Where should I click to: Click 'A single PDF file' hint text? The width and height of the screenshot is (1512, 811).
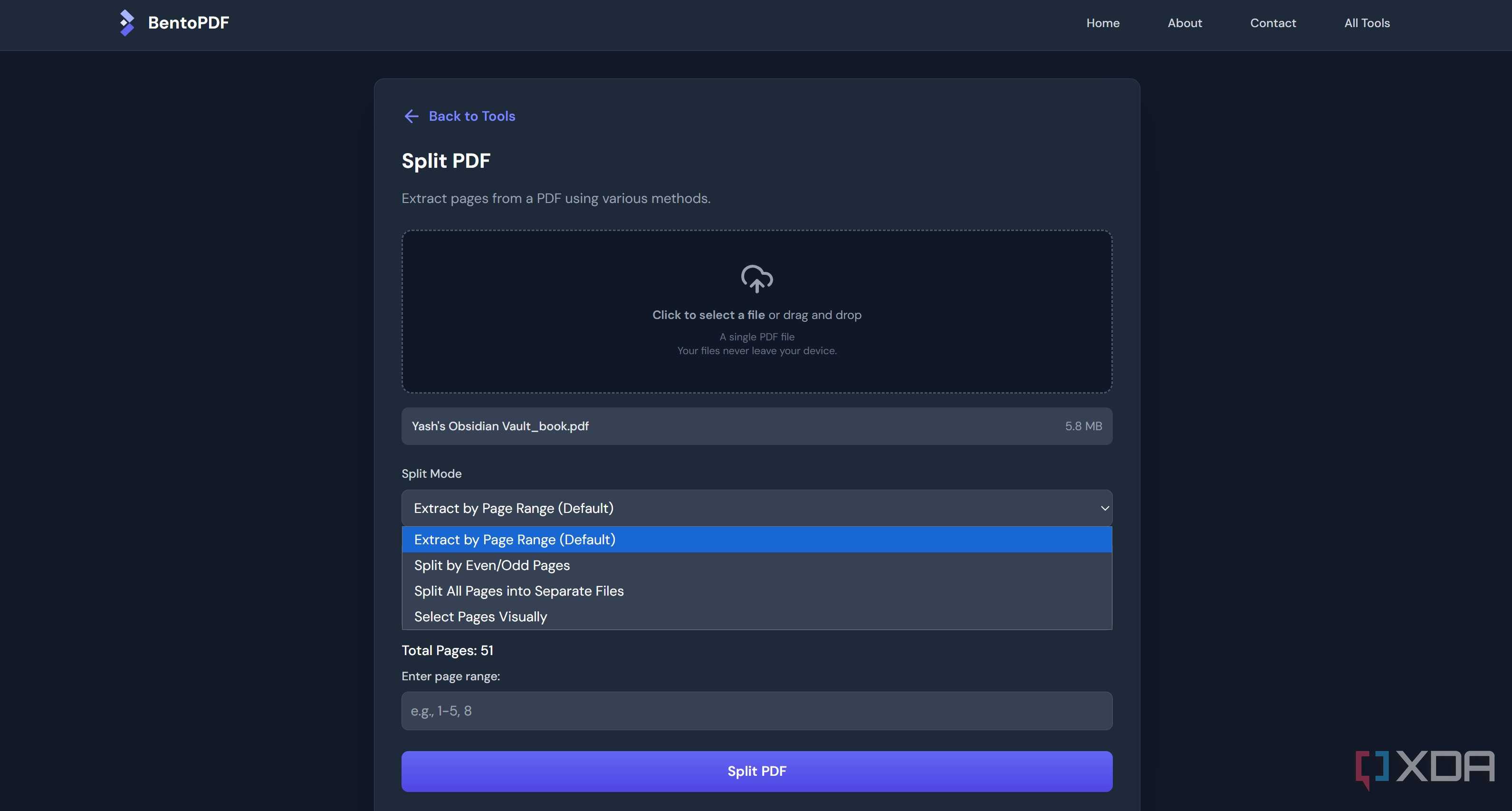coord(756,337)
